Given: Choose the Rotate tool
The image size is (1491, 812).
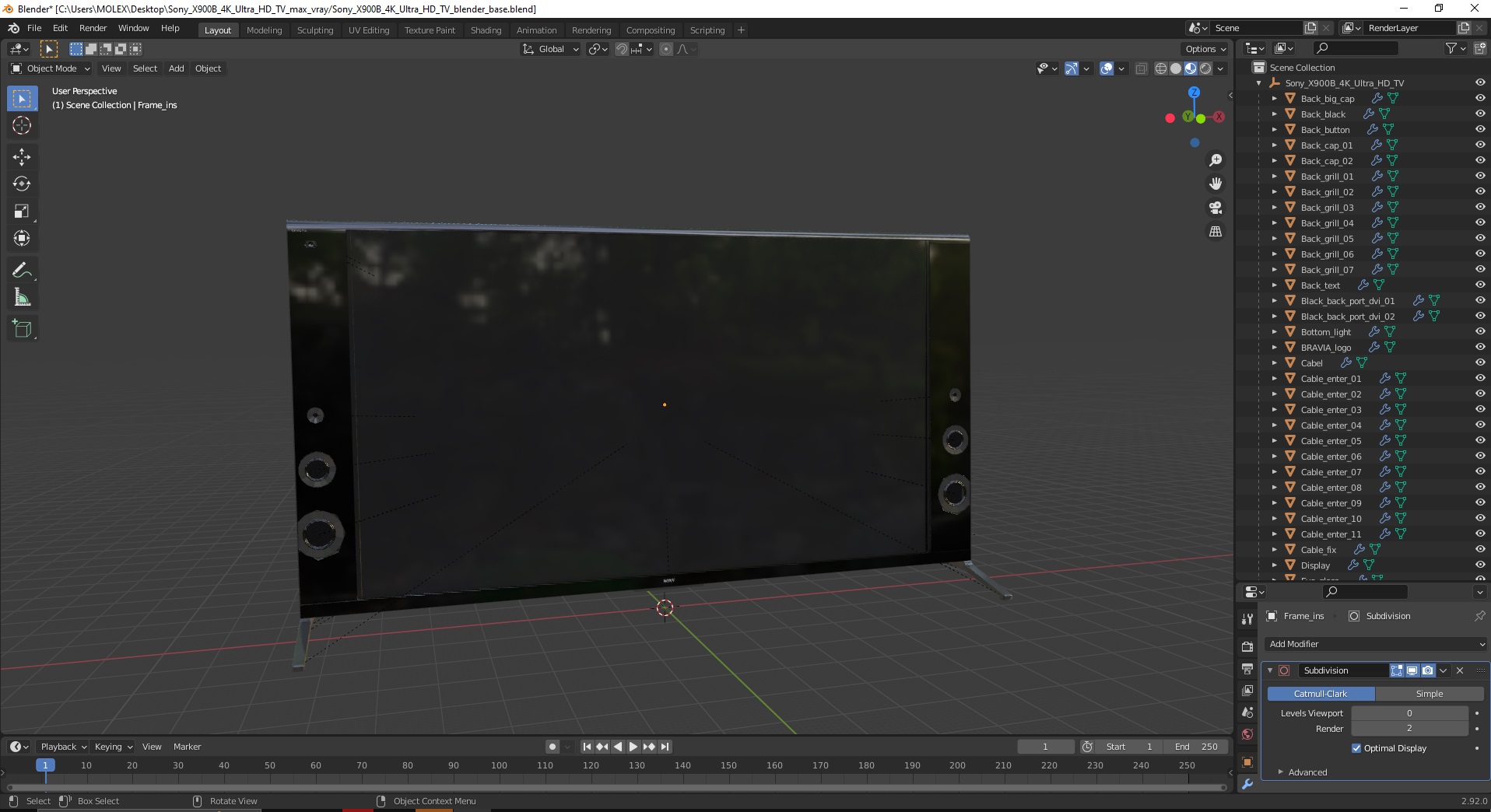Looking at the screenshot, I should [x=22, y=184].
